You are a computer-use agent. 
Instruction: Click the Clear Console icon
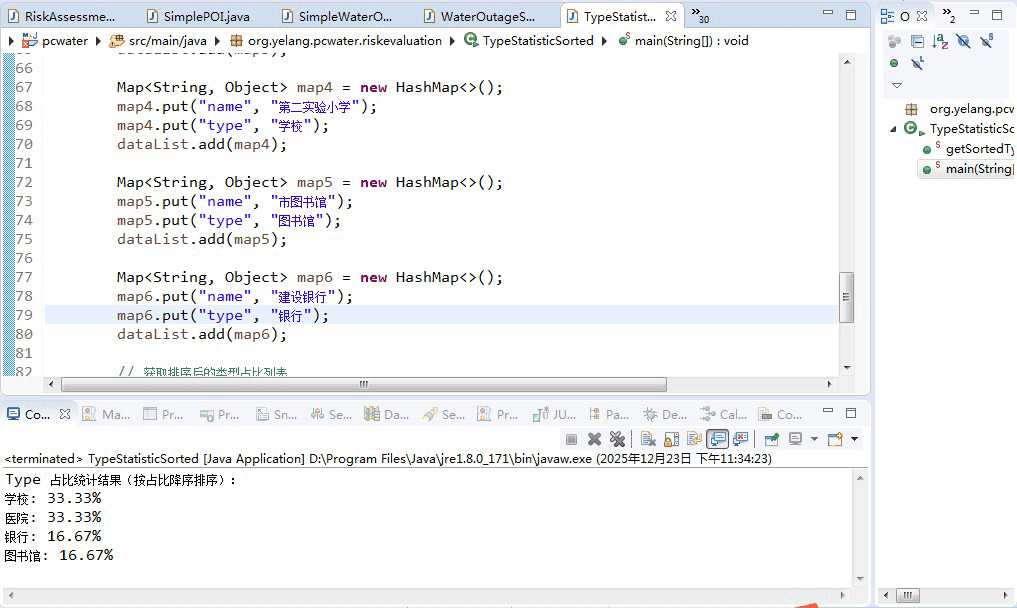pos(648,439)
